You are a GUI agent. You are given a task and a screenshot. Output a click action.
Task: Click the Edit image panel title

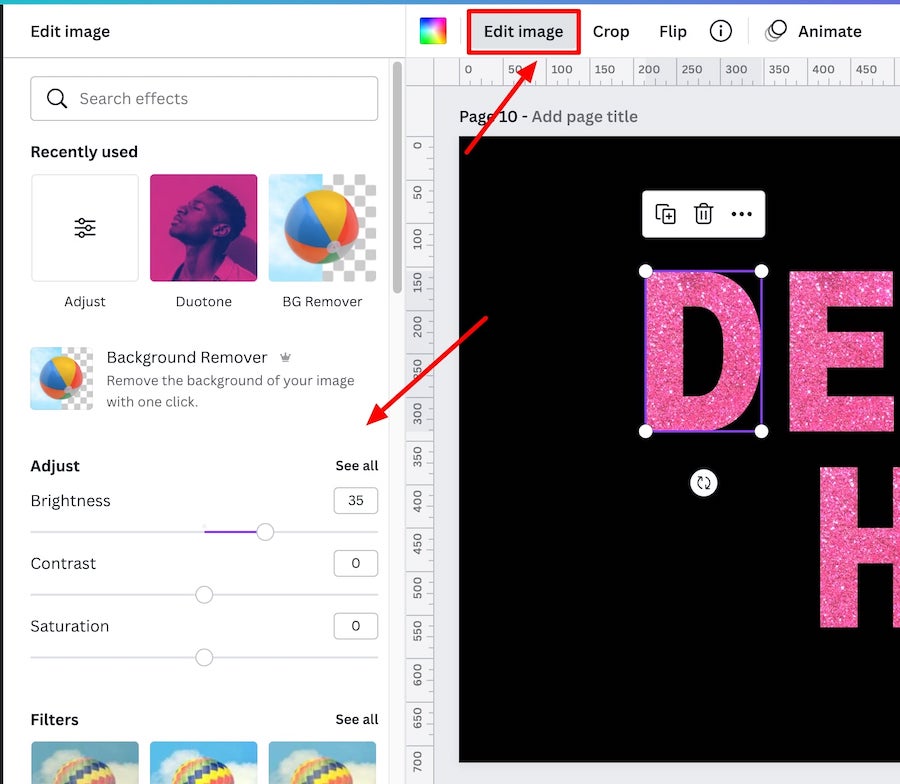70,32
